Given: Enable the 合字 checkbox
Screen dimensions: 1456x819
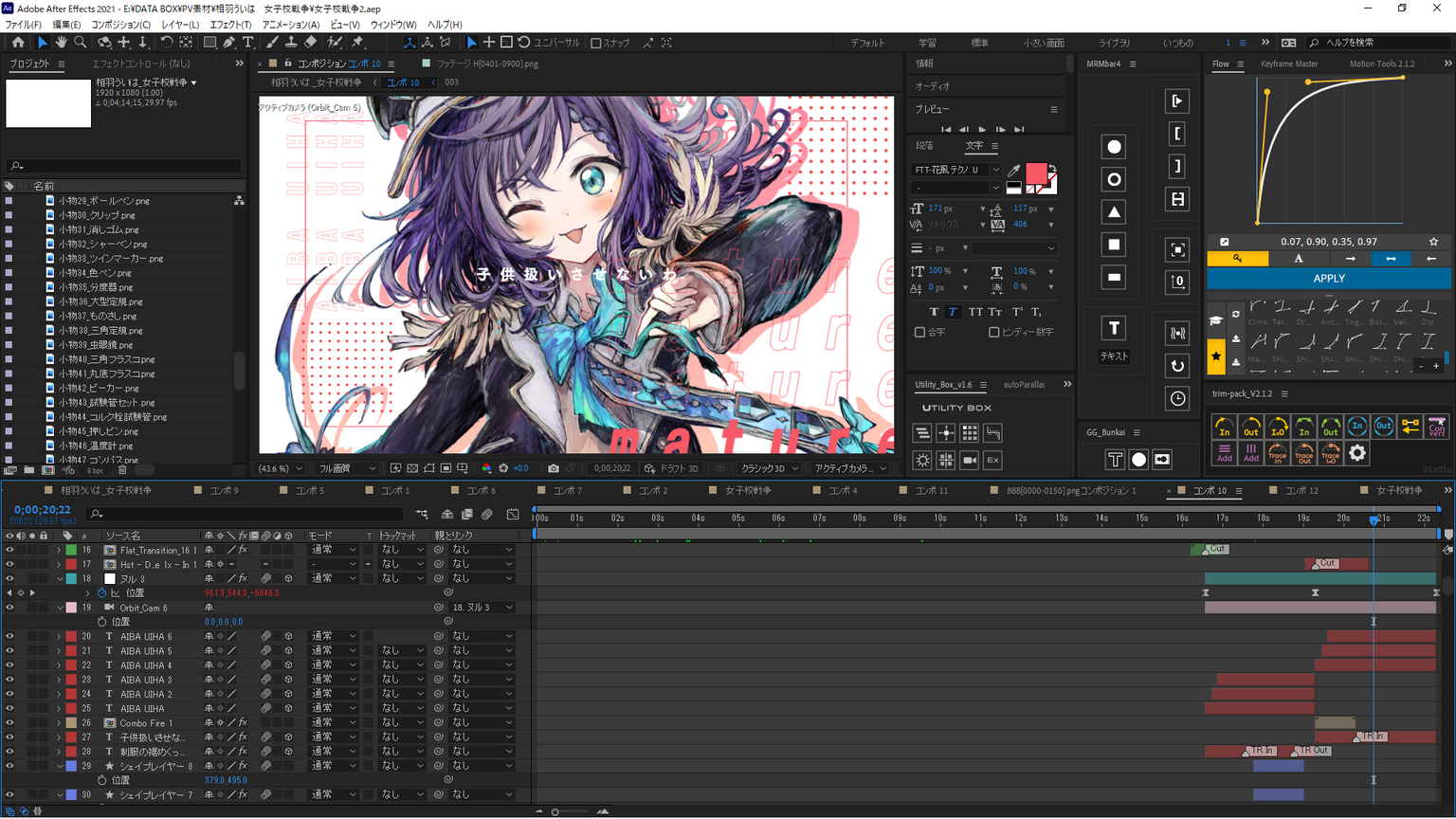Looking at the screenshot, I should (x=919, y=333).
